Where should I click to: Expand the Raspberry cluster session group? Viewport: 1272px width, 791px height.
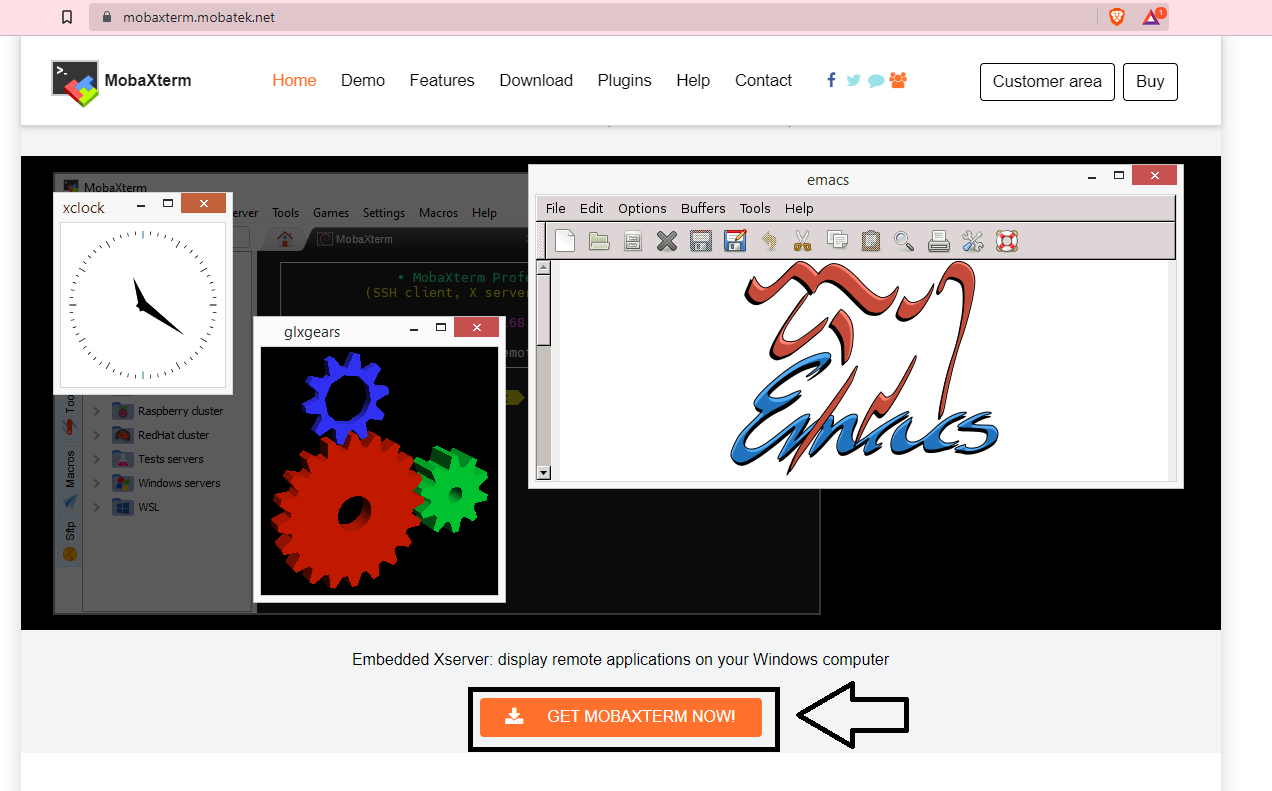point(96,410)
